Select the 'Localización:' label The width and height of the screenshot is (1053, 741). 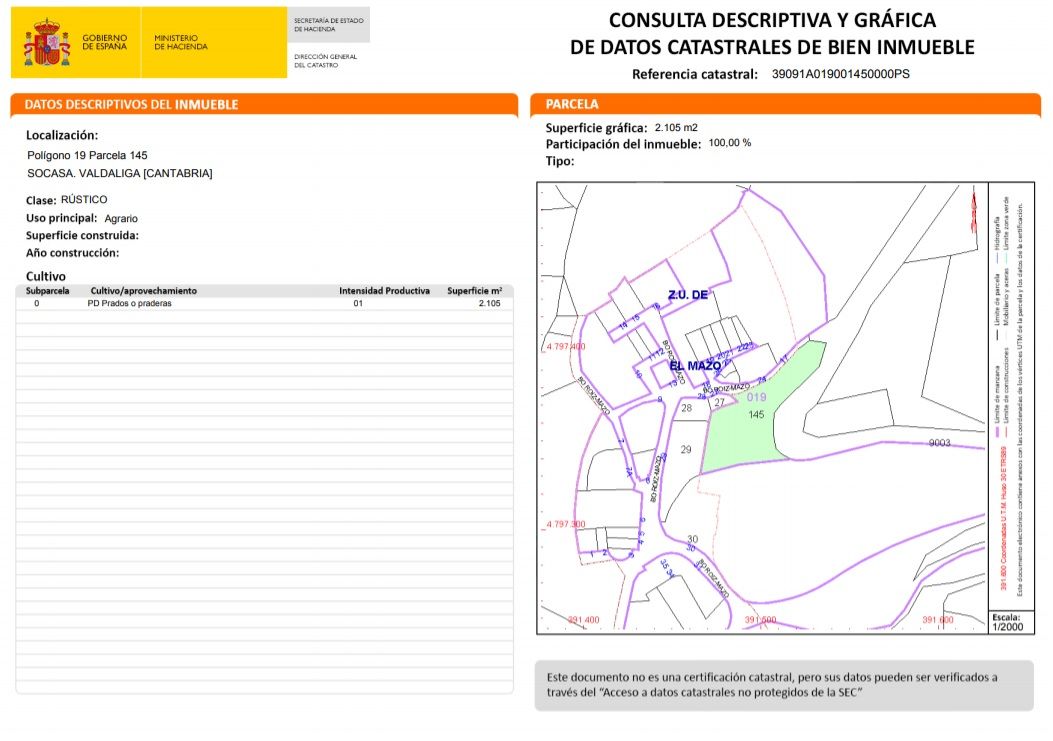[x=62, y=135]
